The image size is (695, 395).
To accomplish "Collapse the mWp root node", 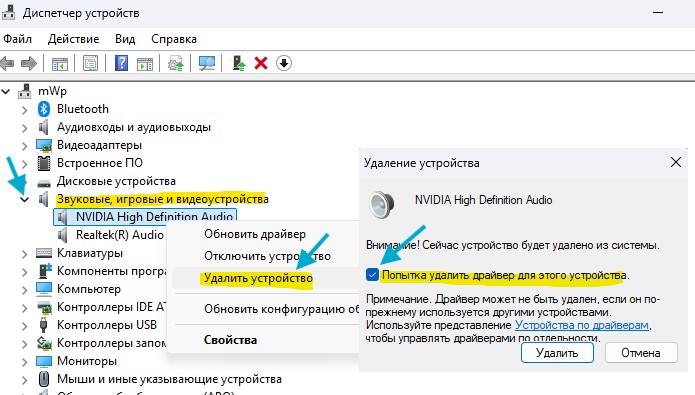I will click(x=6, y=92).
